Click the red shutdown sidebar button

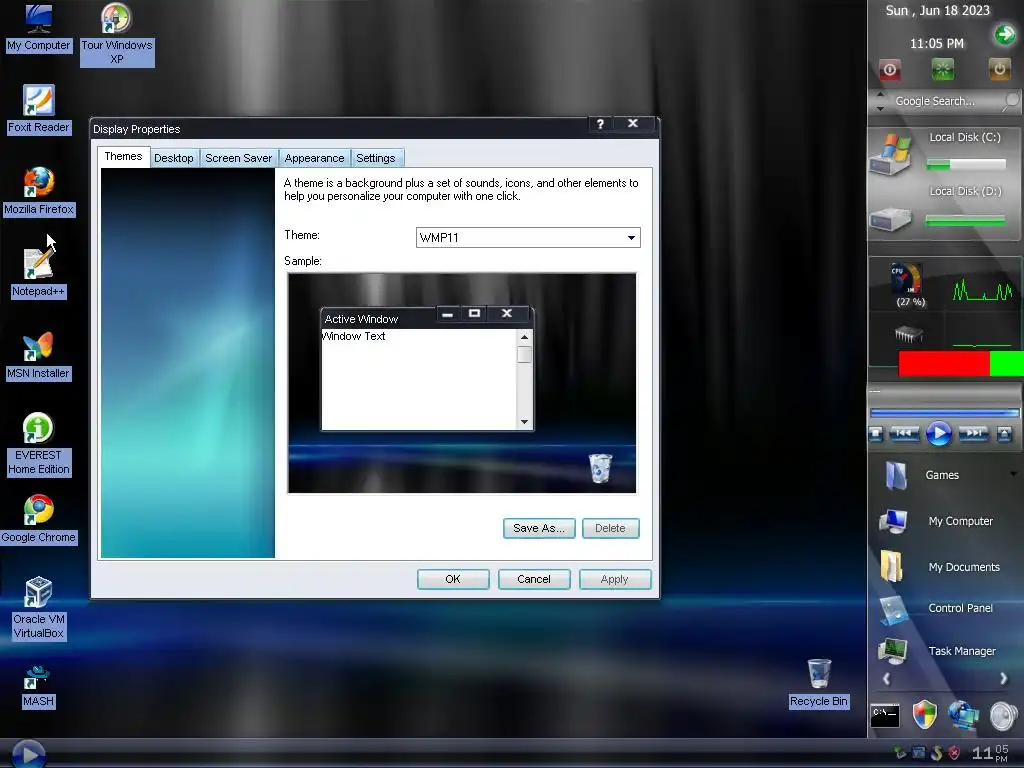click(889, 69)
